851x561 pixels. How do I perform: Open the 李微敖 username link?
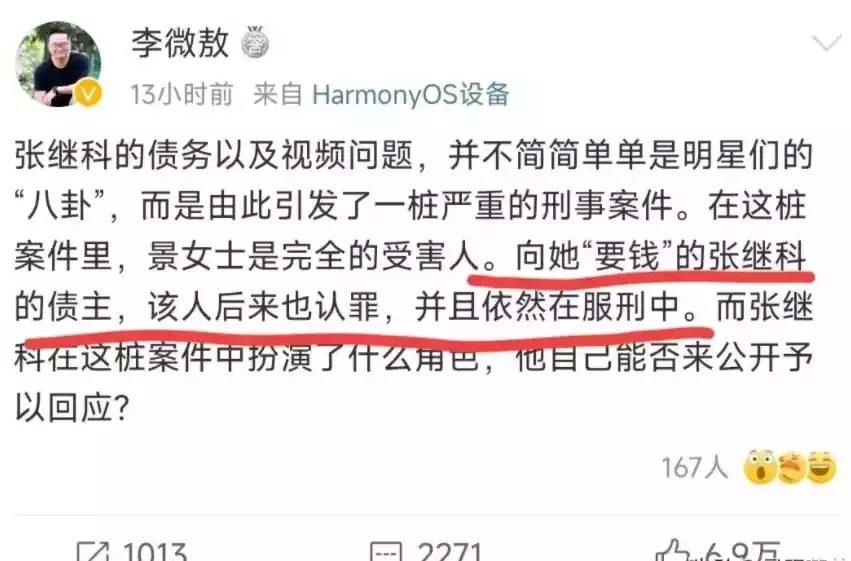(180, 43)
